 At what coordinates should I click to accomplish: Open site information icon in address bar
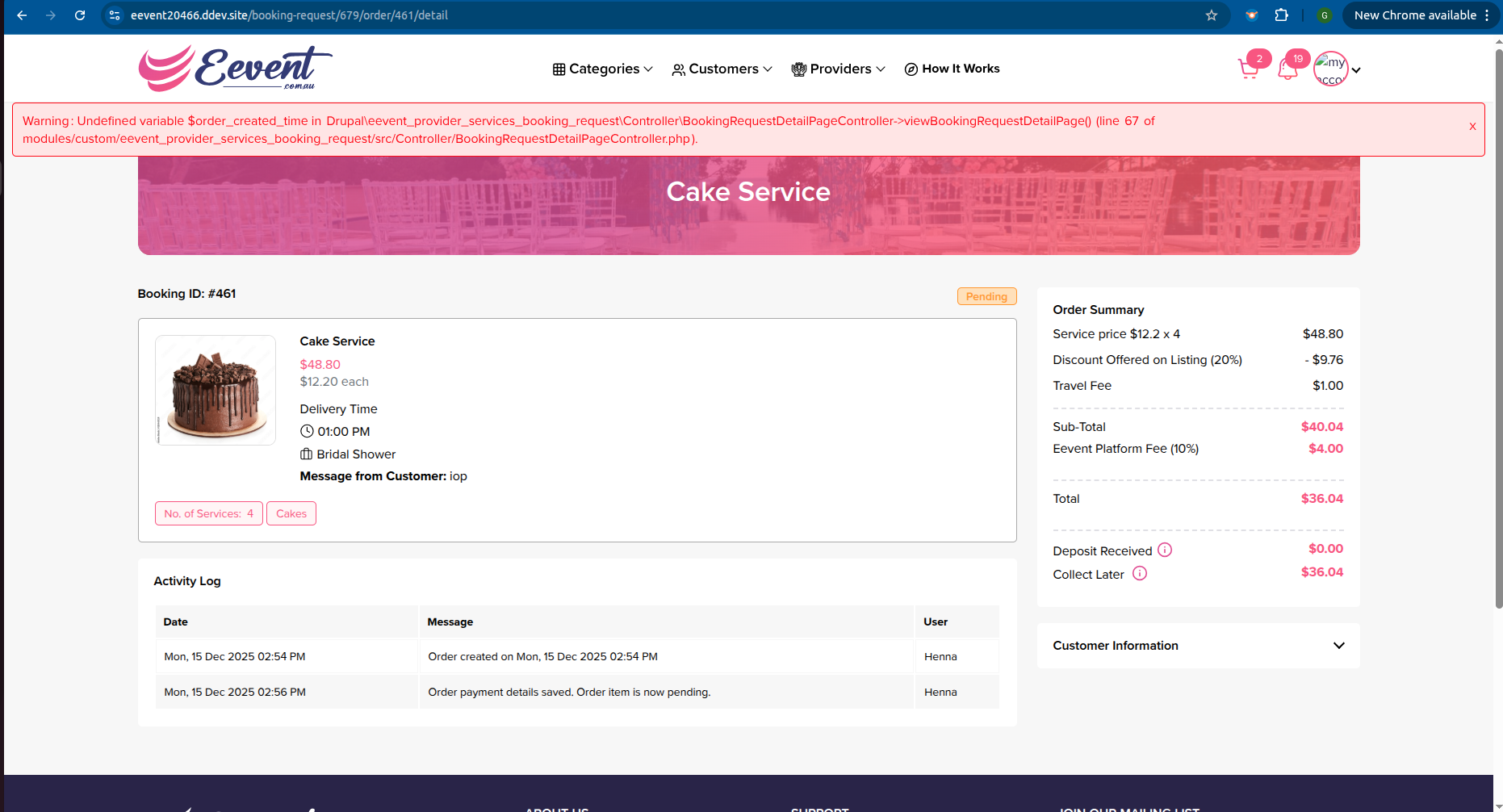click(115, 15)
